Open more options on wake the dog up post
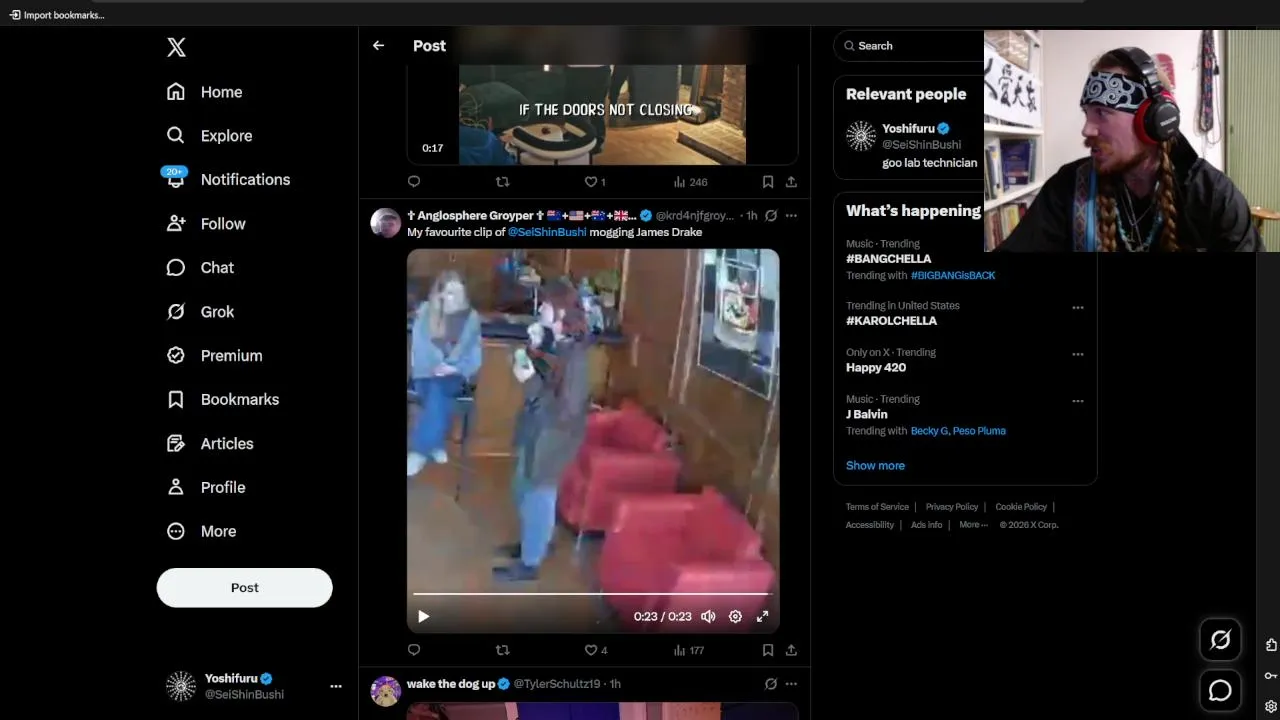The width and height of the screenshot is (1280, 720). pyautogui.click(x=791, y=684)
